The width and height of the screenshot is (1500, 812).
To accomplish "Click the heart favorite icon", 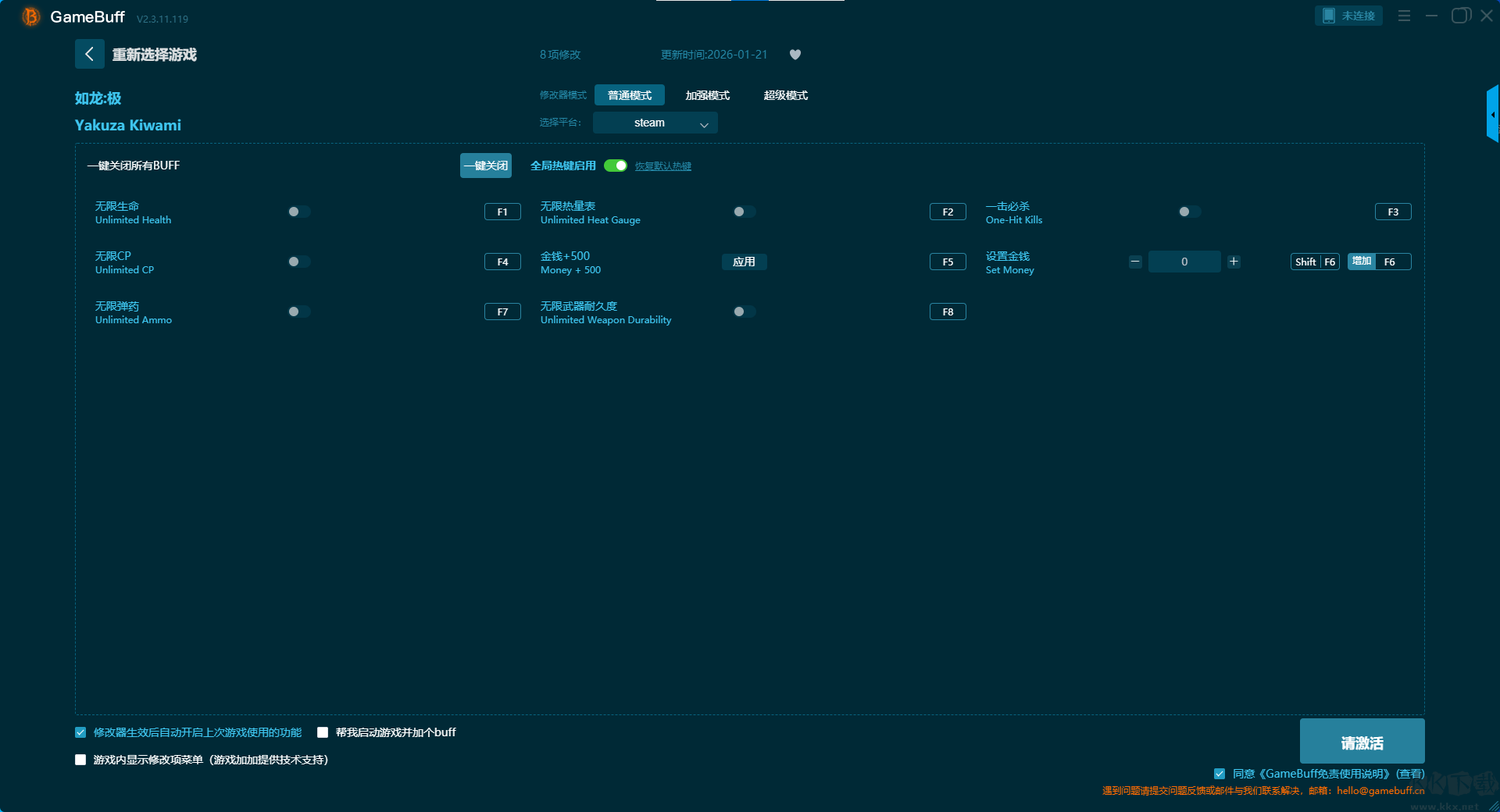I will point(795,55).
